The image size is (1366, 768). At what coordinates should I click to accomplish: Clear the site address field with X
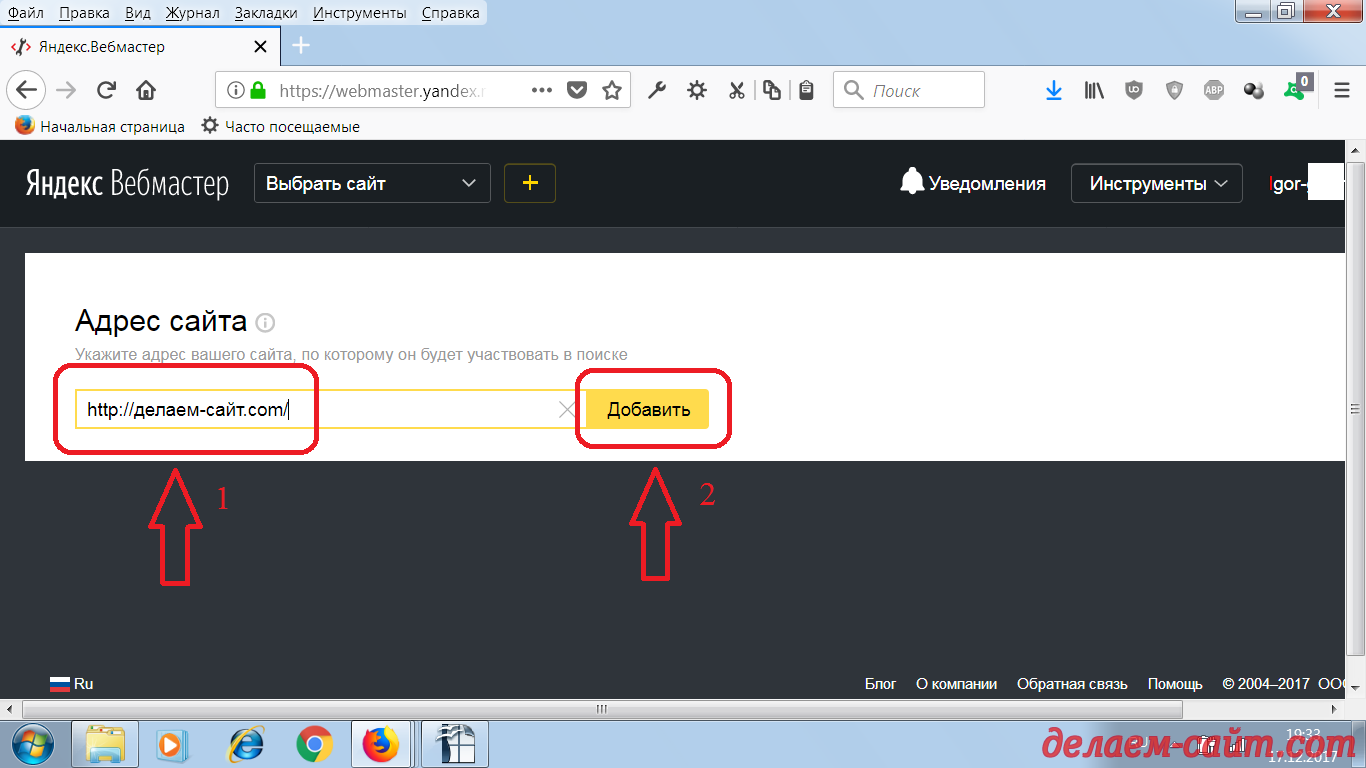tap(567, 409)
